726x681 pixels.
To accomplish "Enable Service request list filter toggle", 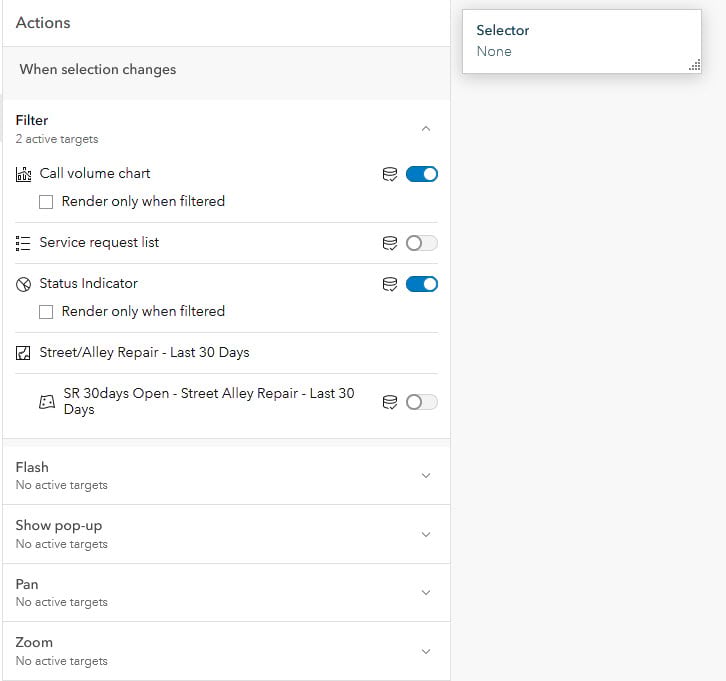I will (x=422, y=243).
